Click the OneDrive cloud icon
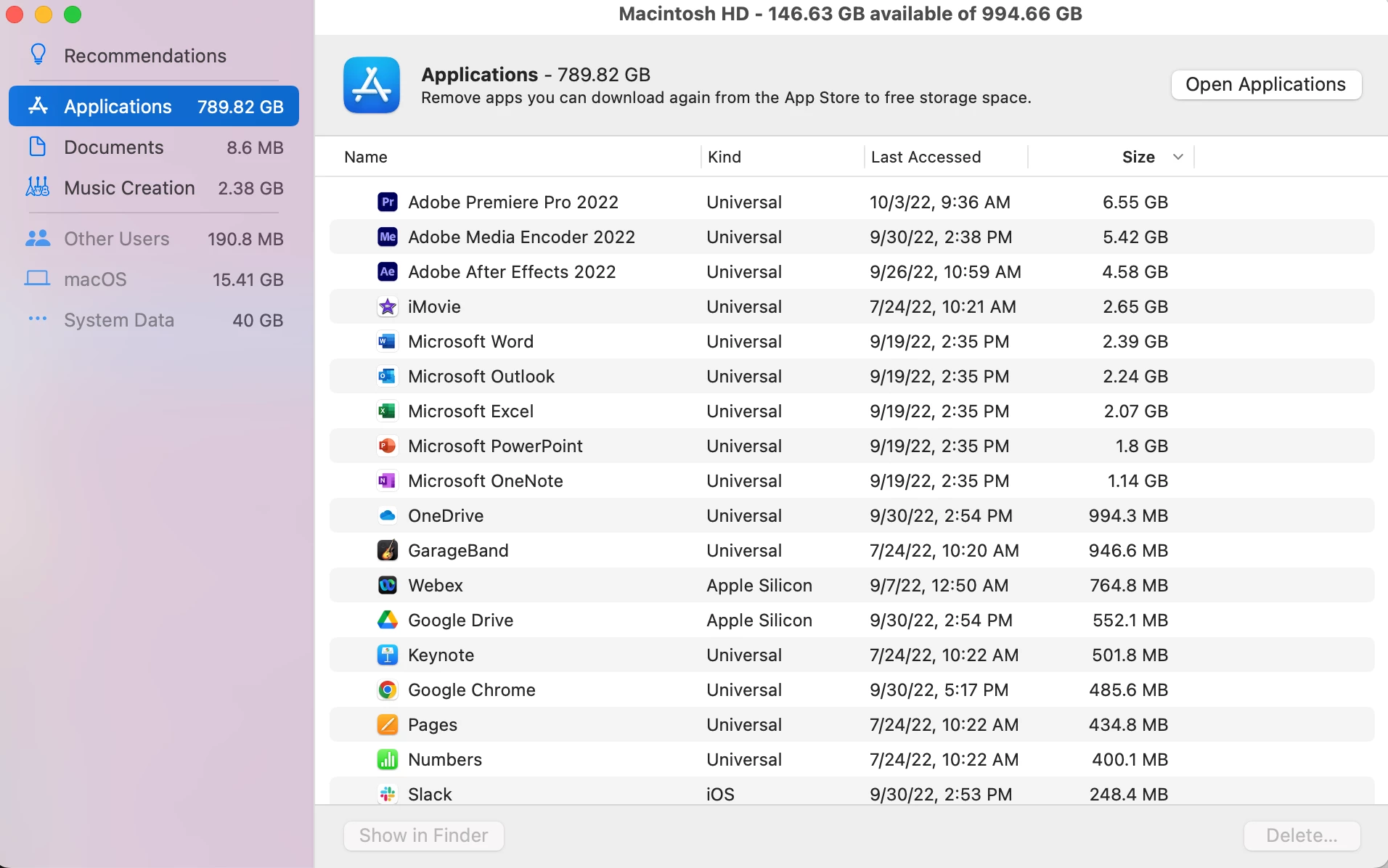The height and width of the screenshot is (868, 1388). pyautogui.click(x=388, y=515)
